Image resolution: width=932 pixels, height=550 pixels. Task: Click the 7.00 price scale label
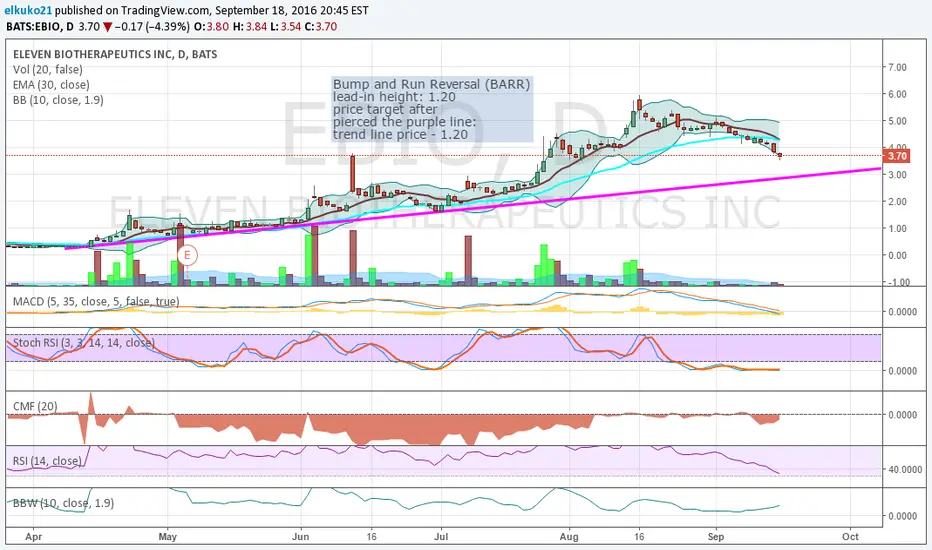[x=897, y=67]
